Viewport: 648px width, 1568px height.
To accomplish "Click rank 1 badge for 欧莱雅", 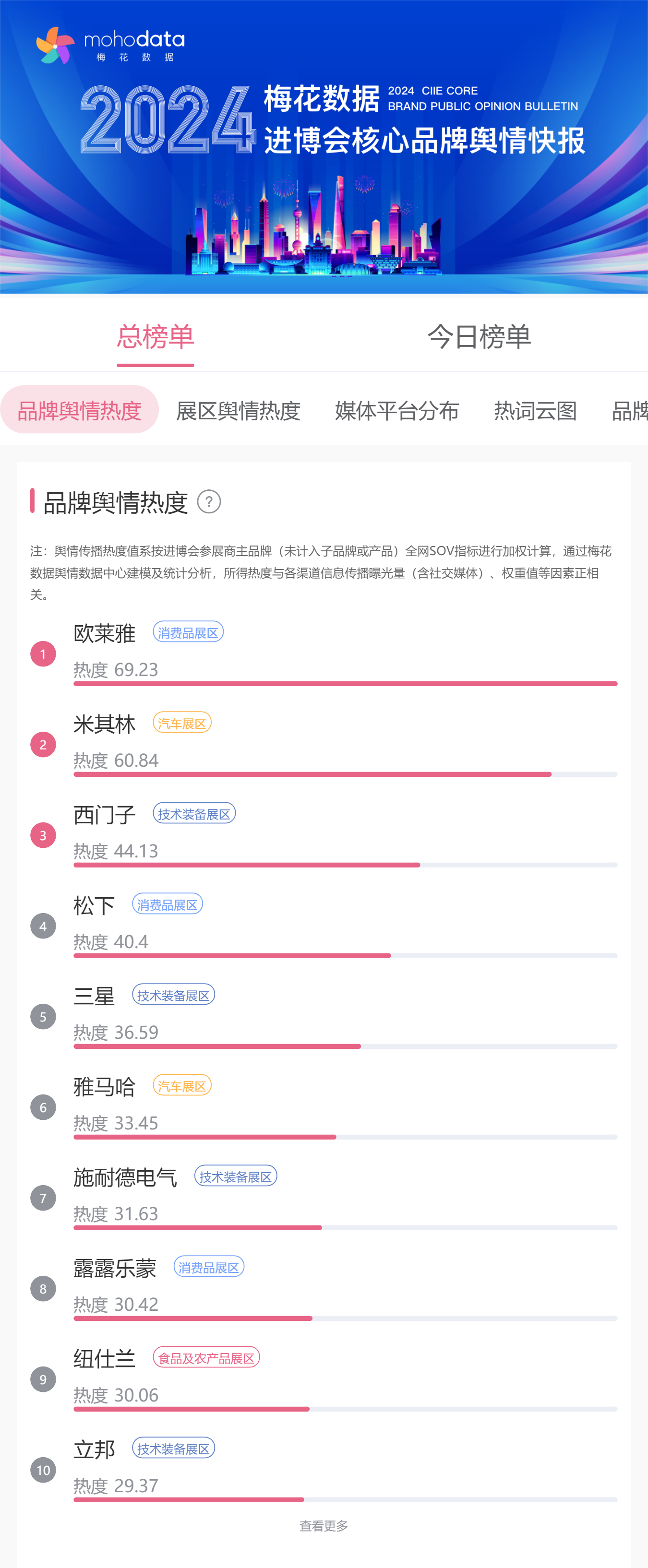I will pyautogui.click(x=43, y=654).
